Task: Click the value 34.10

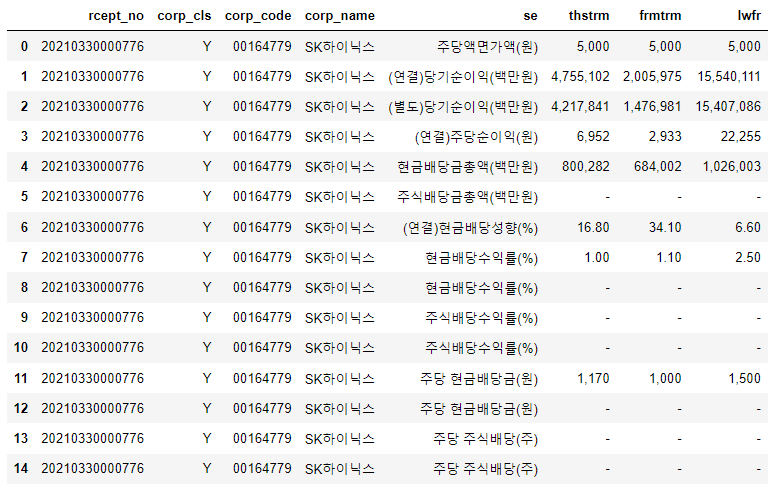Action: click(665, 227)
